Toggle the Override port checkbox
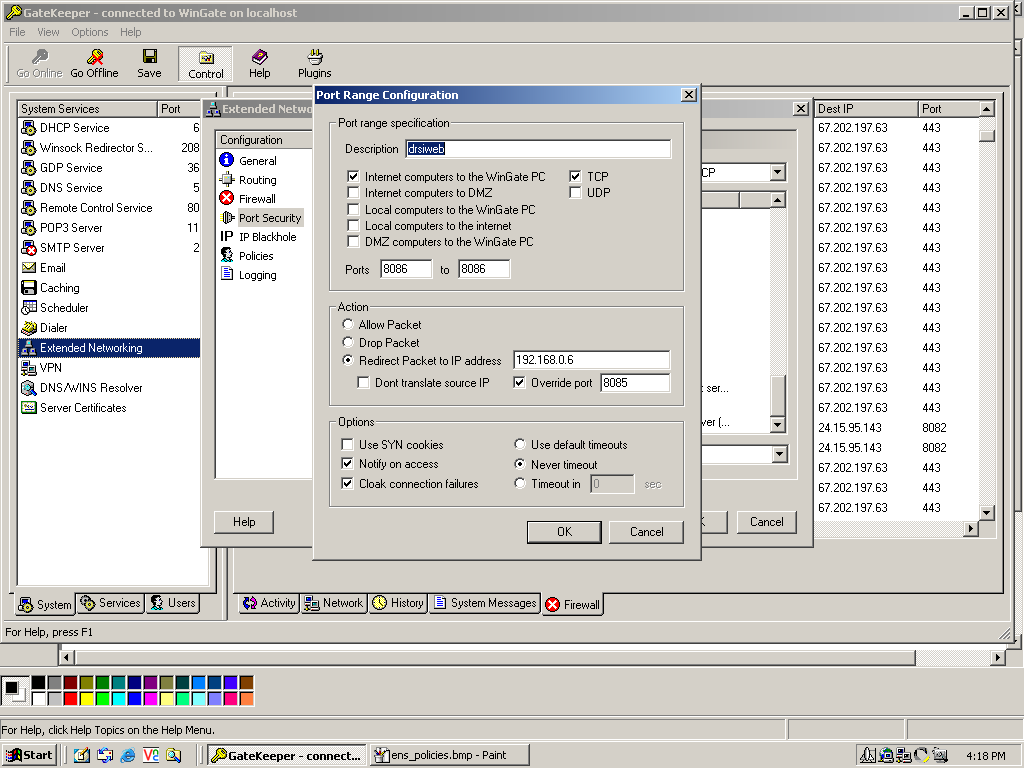This screenshot has height=768, width=1024. [519, 383]
